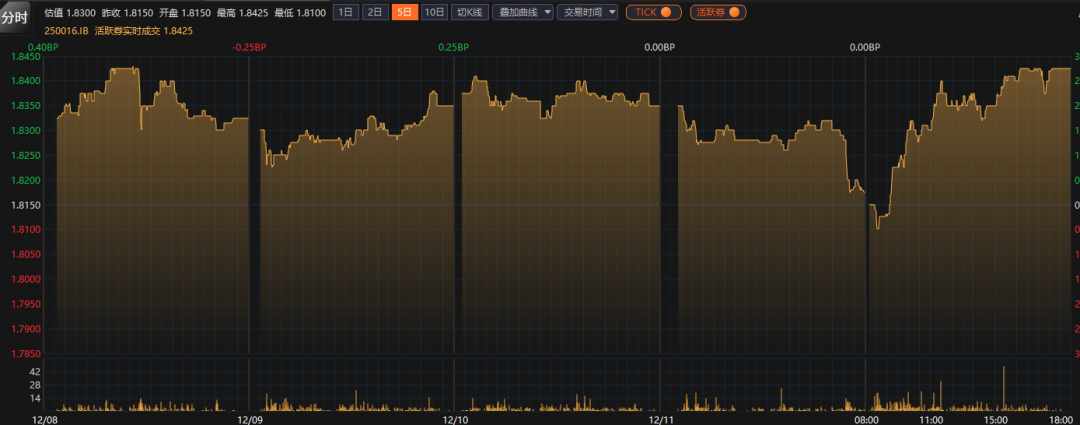This screenshot has width=1080, height=425.
Task: Click the green 0.40BP change label
Action: [x=43, y=47]
